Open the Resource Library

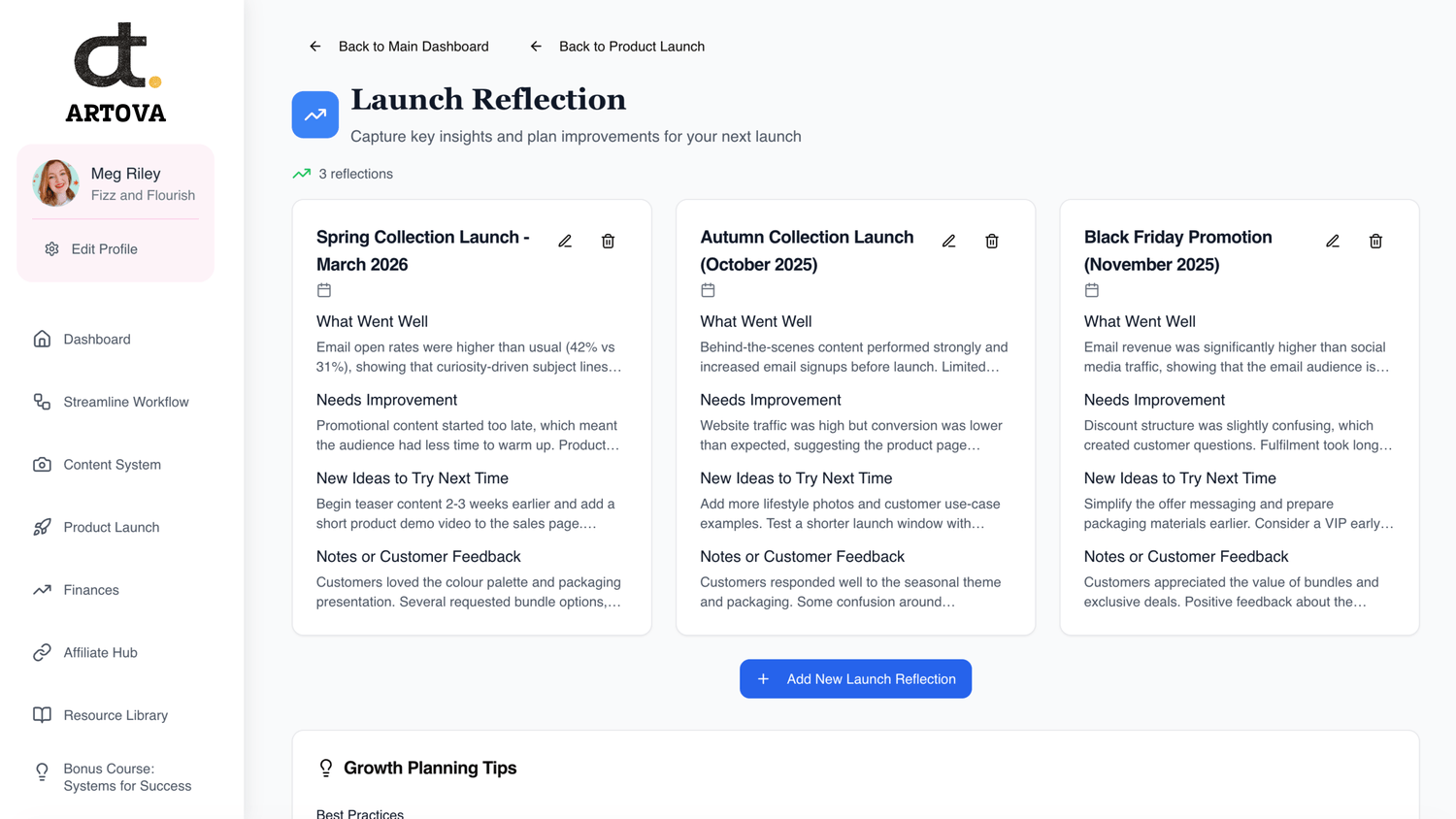pyautogui.click(x=115, y=715)
